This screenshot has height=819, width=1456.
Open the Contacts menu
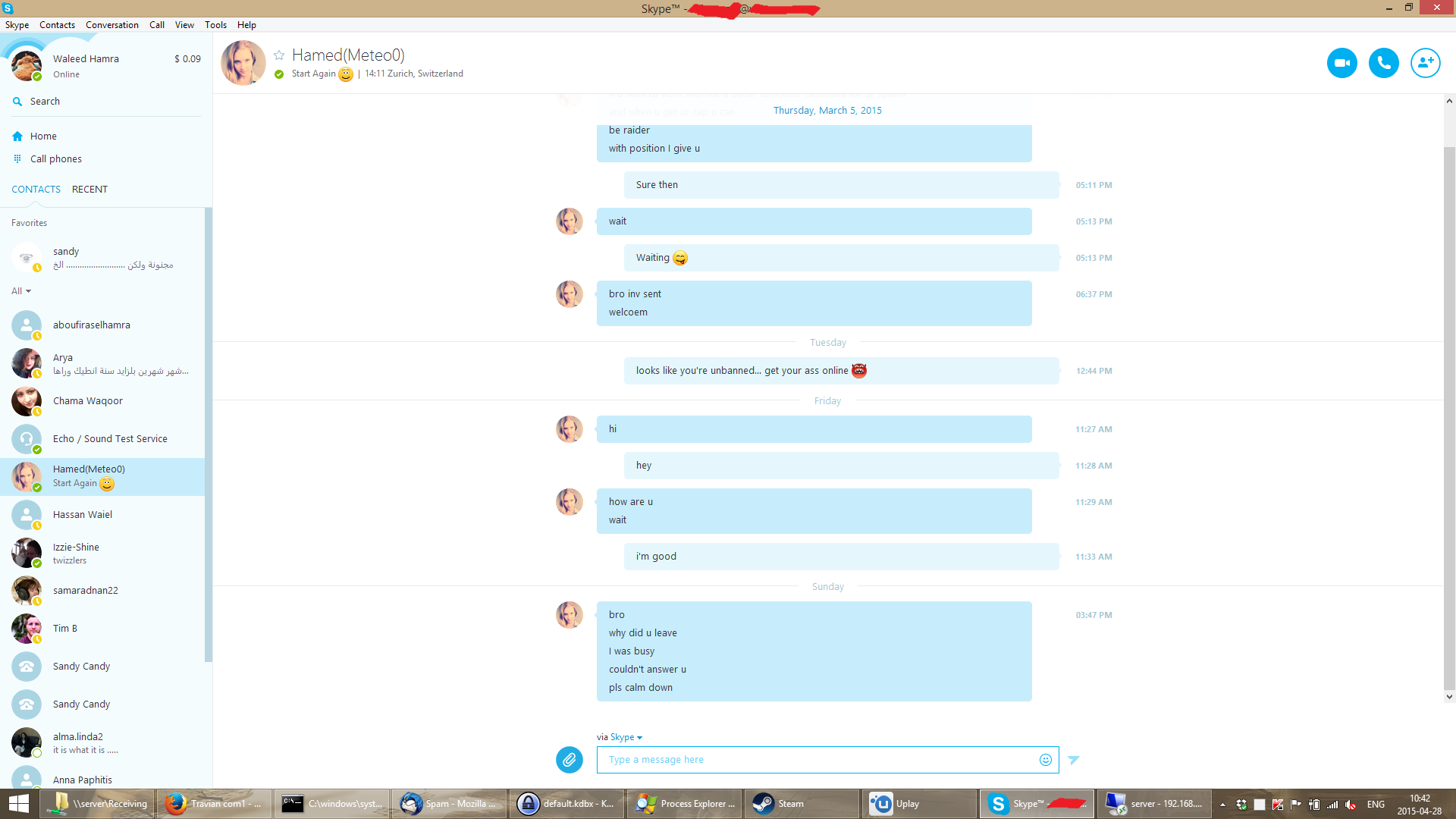[57, 25]
